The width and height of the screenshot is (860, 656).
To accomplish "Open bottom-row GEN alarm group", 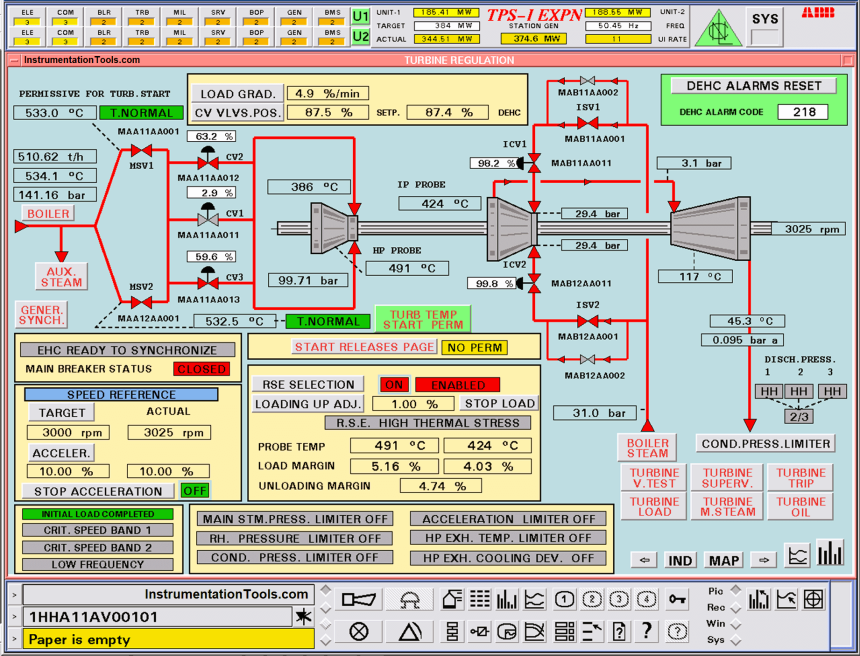I will [295, 37].
